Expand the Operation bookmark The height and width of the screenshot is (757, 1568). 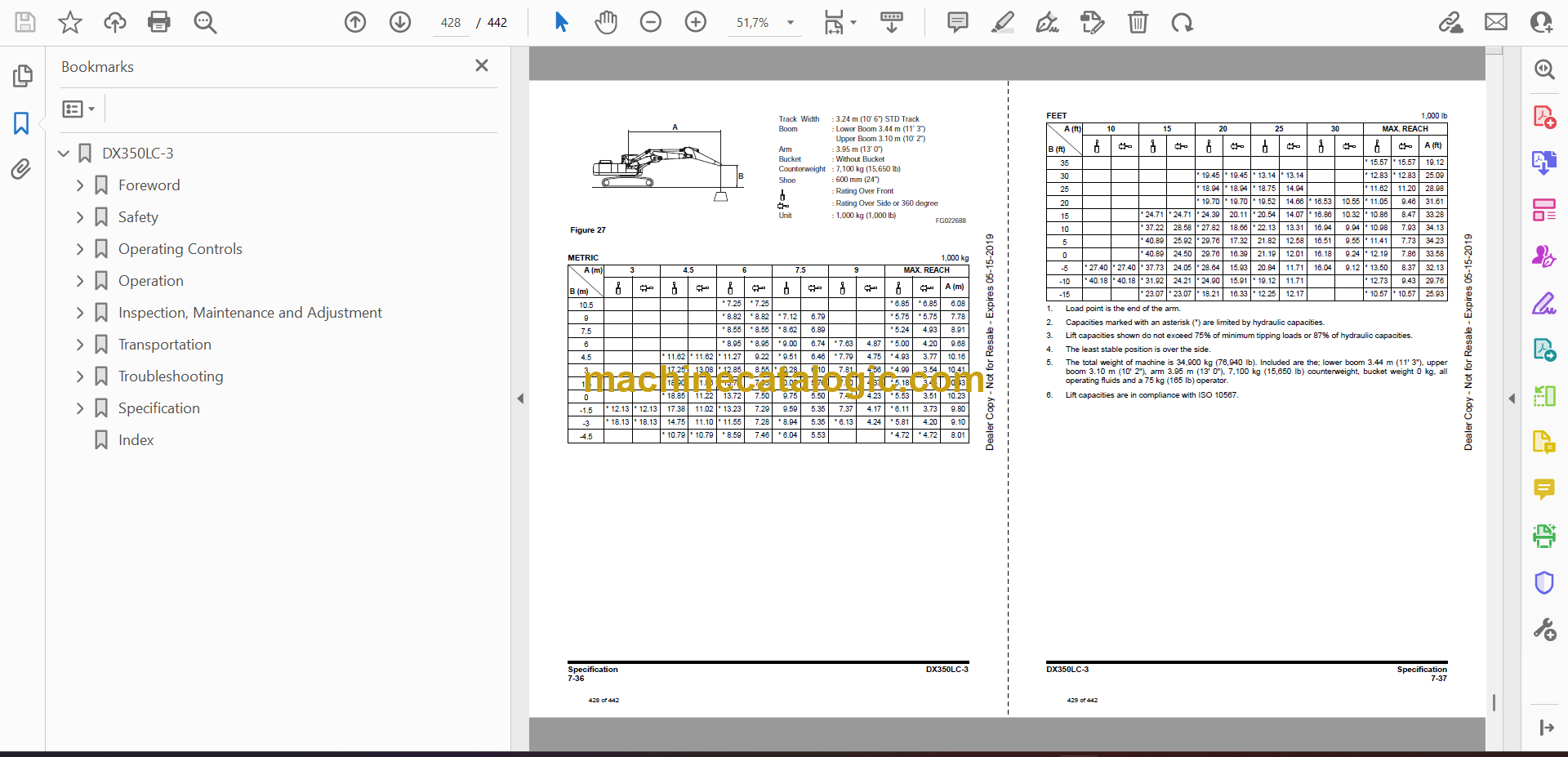pos(80,281)
